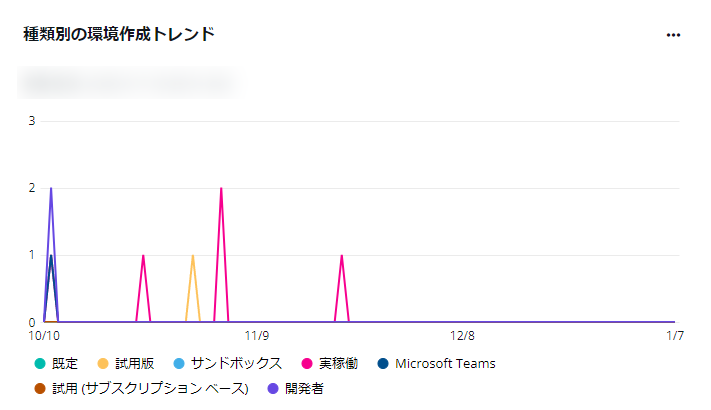This screenshot has width=711, height=410.
Task: Toggle the 開発者 series label
Action: click(x=304, y=388)
